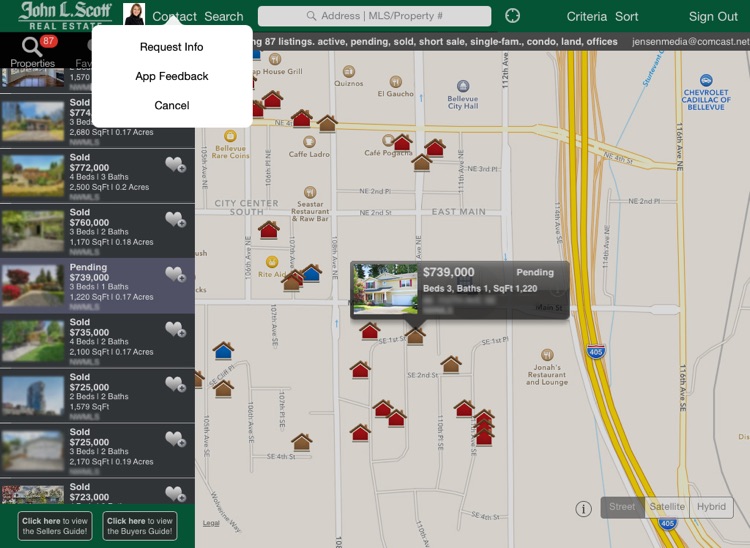Open the Contact menu
The height and width of the screenshot is (548, 750).
175,16
